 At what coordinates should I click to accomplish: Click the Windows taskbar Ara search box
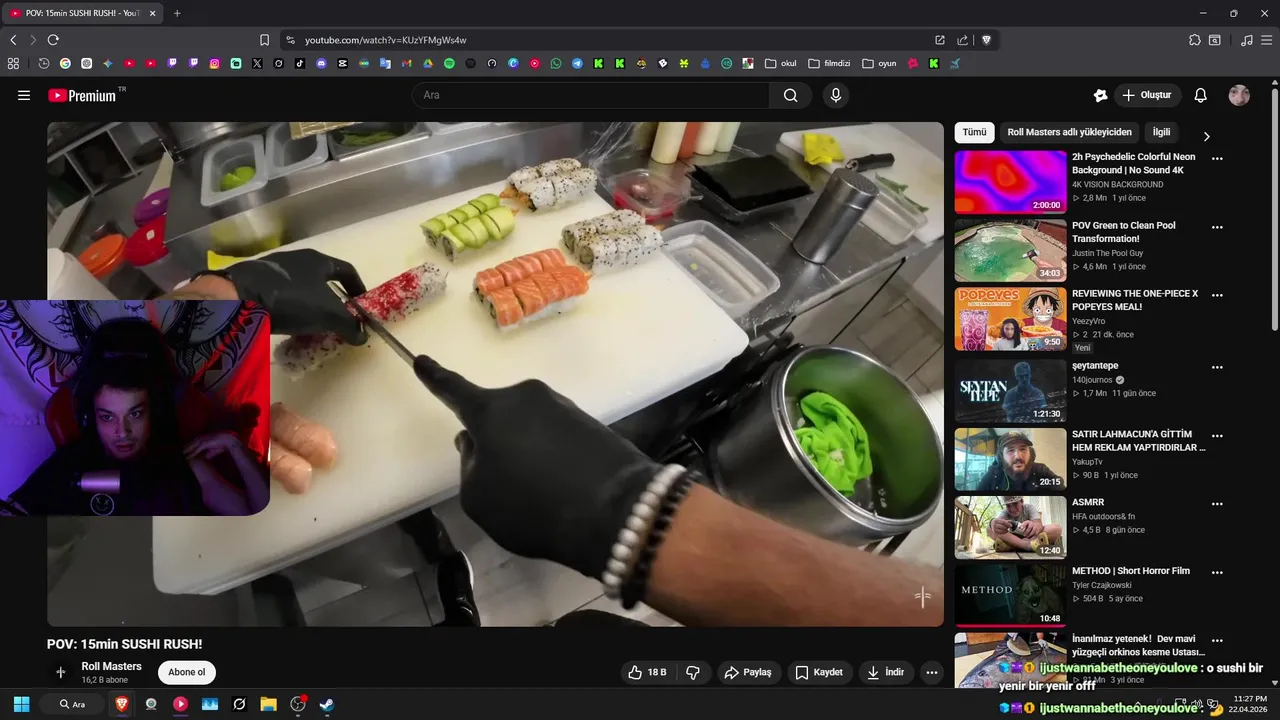[72, 704]
